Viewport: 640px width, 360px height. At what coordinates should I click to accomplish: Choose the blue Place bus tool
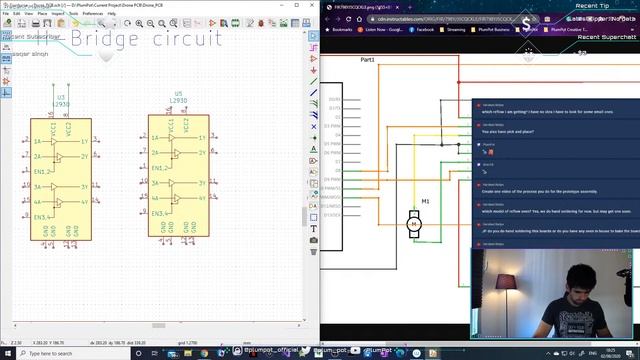pyautogui.click(x=313, y=93)
